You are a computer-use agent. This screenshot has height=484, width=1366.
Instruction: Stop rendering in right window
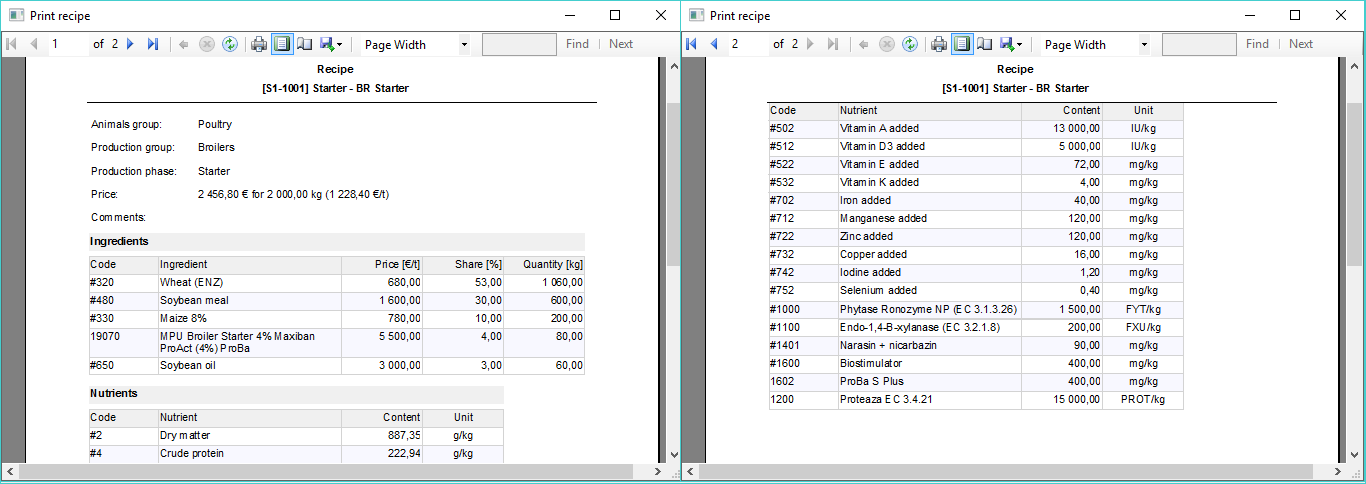pyautogui.click(x=887, y=44)
